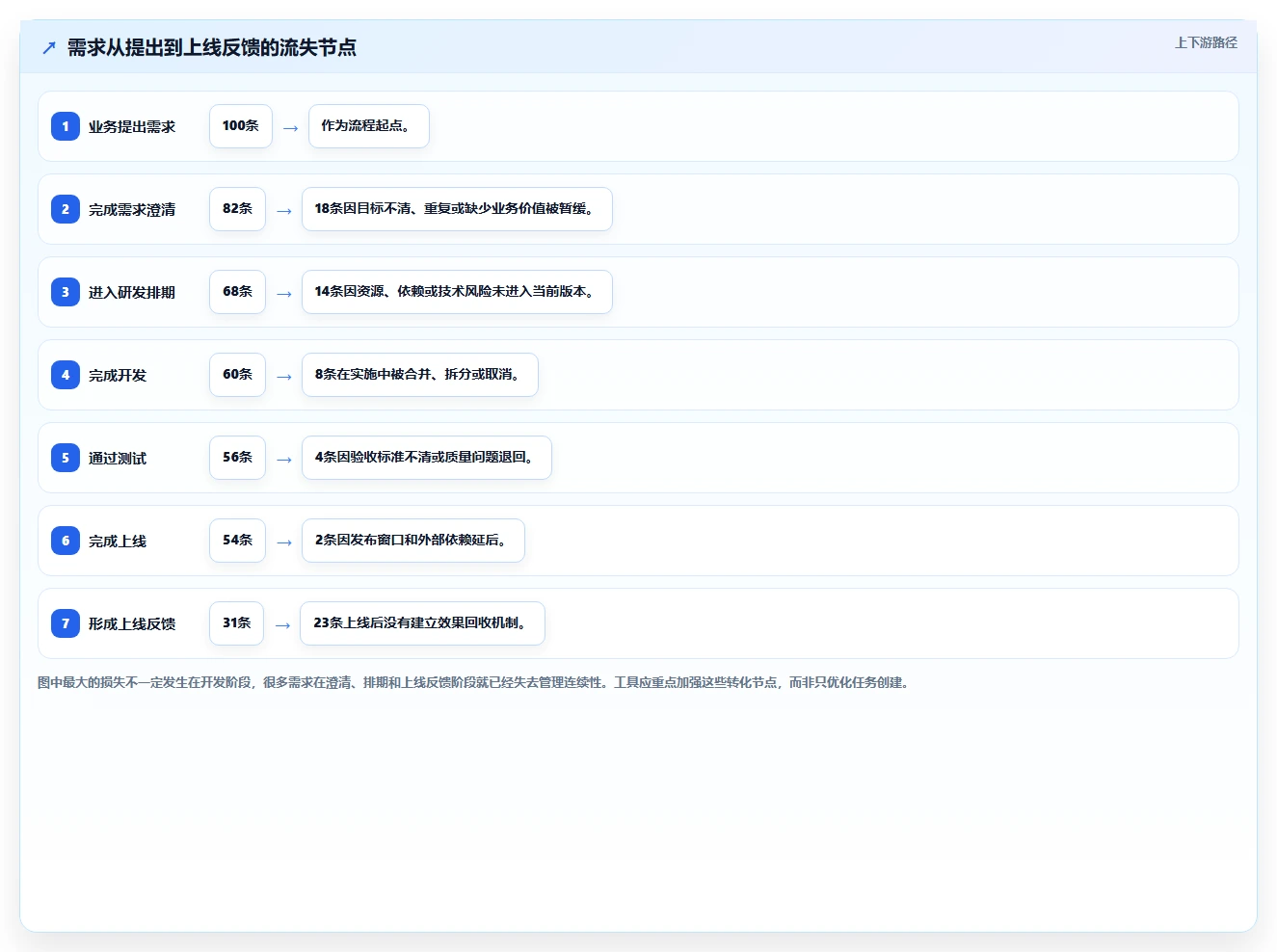
Task: Click the trend arrow icon beside the title
Action: [x=49, y=47]
